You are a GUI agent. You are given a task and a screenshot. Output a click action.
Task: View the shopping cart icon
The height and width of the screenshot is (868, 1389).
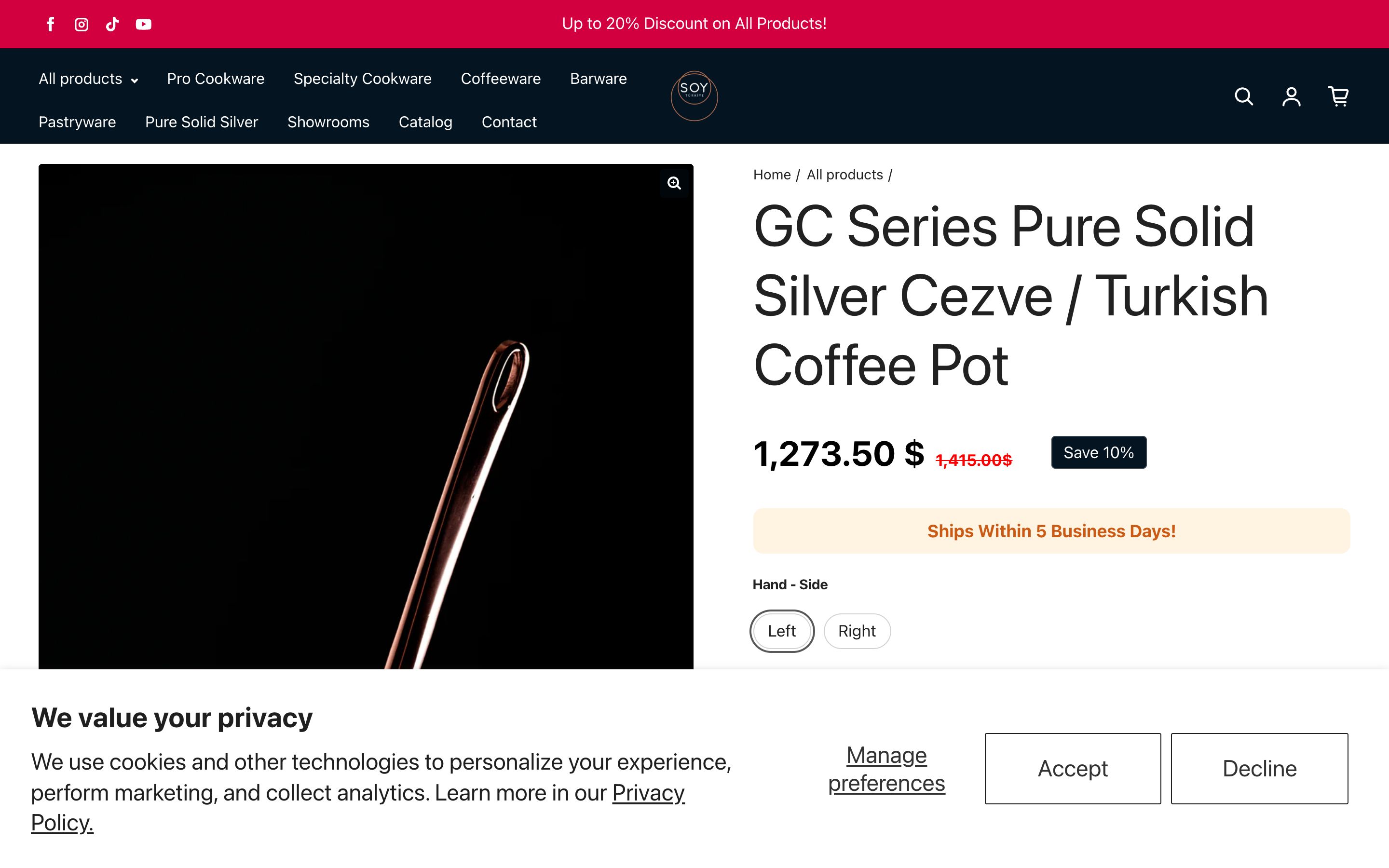coord(1338,96)
